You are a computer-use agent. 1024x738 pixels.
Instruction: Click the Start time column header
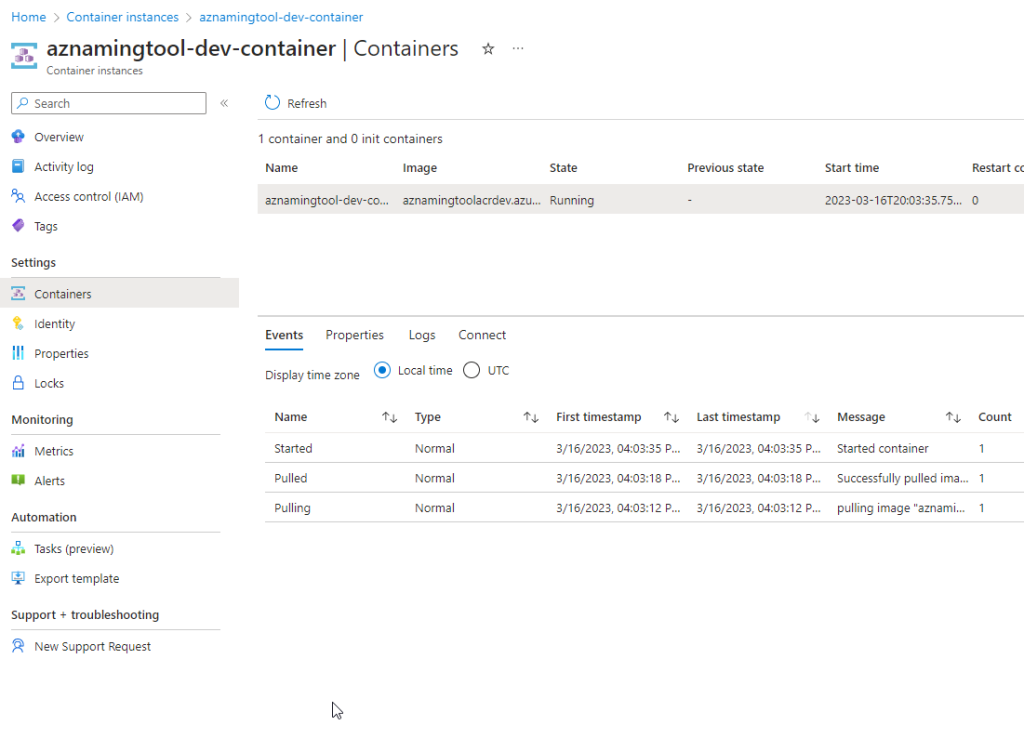tap(852, 168)
